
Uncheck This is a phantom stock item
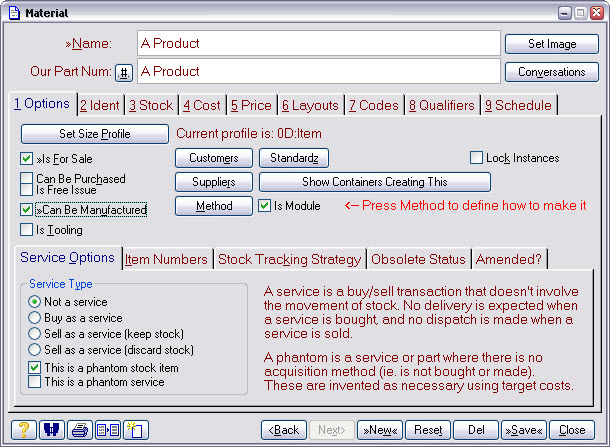[x=34, y=367]
